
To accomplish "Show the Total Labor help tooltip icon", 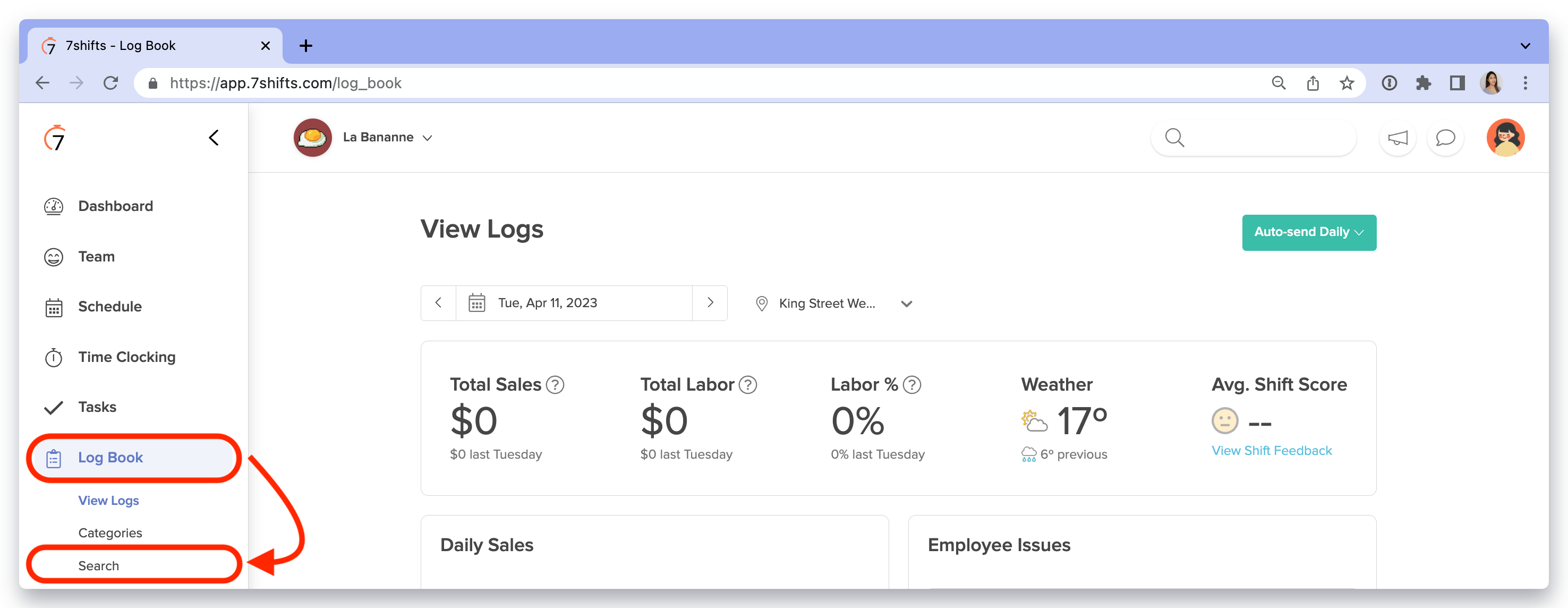I will pos(747,385).
